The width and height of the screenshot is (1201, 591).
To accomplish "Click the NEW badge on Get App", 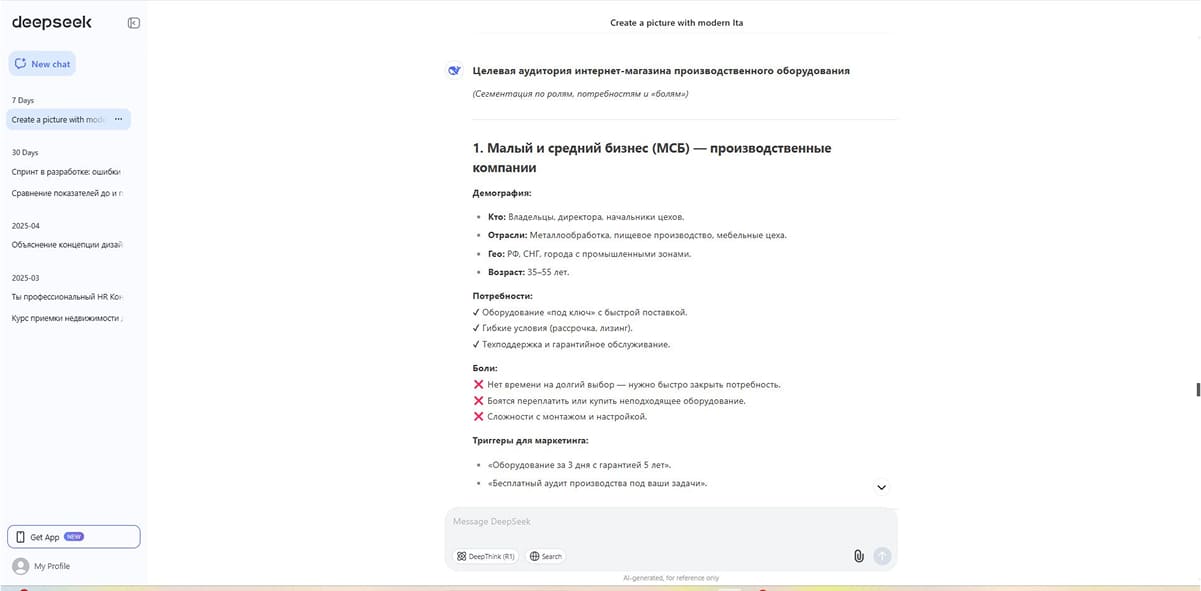I will point(74,537).
